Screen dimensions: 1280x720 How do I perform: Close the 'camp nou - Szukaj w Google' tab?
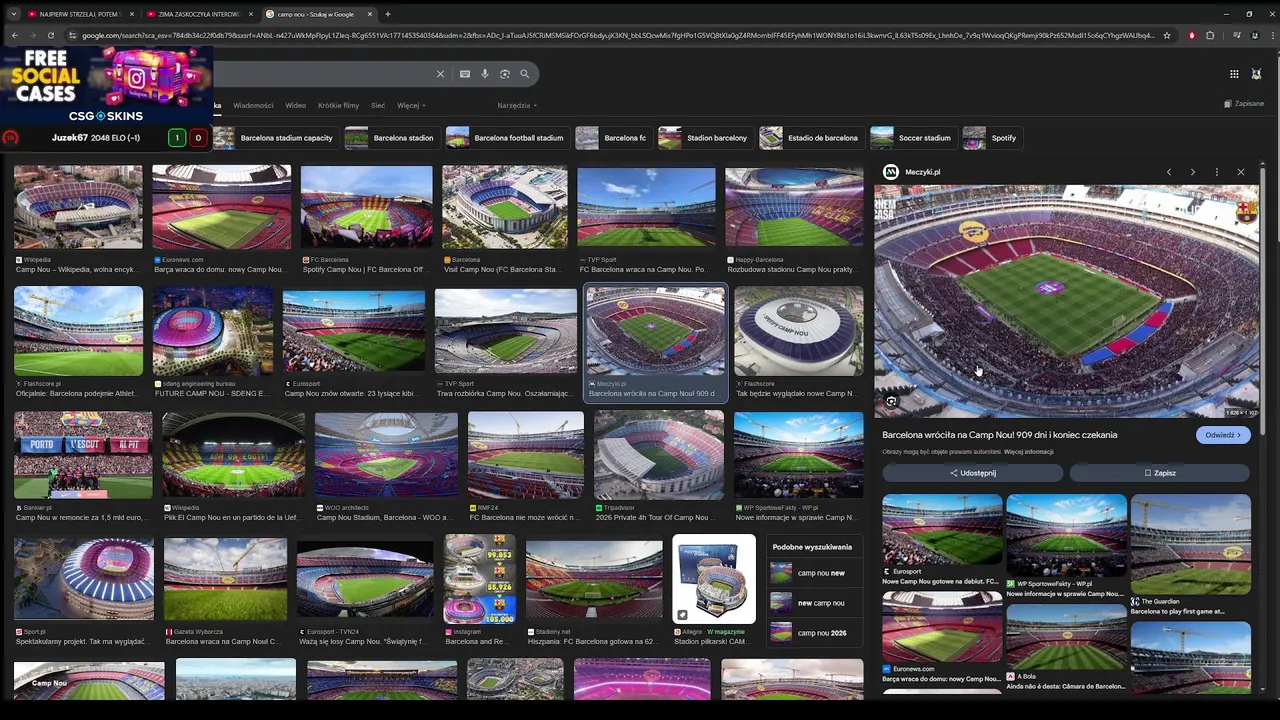(370, 14)
